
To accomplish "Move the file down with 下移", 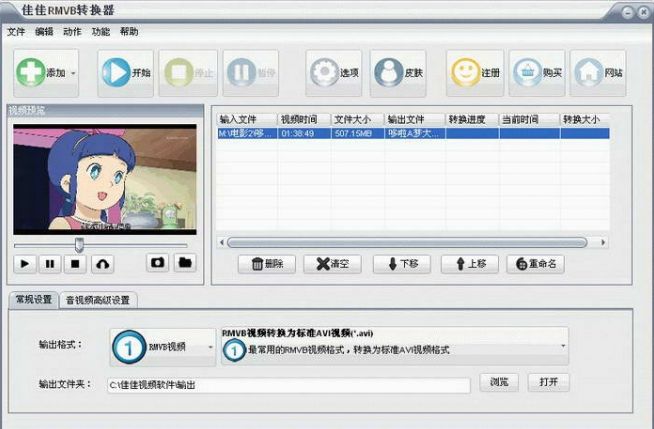I will coord(402,264).
